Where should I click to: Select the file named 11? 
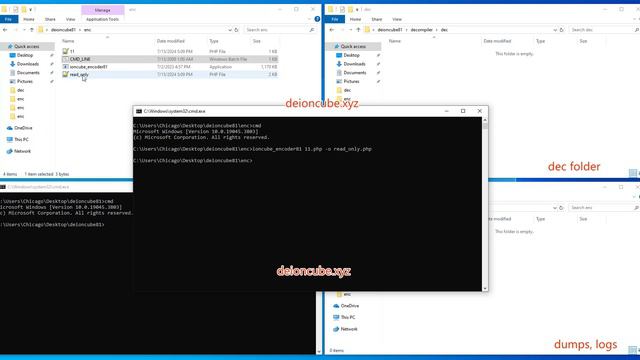click(72, 51)
